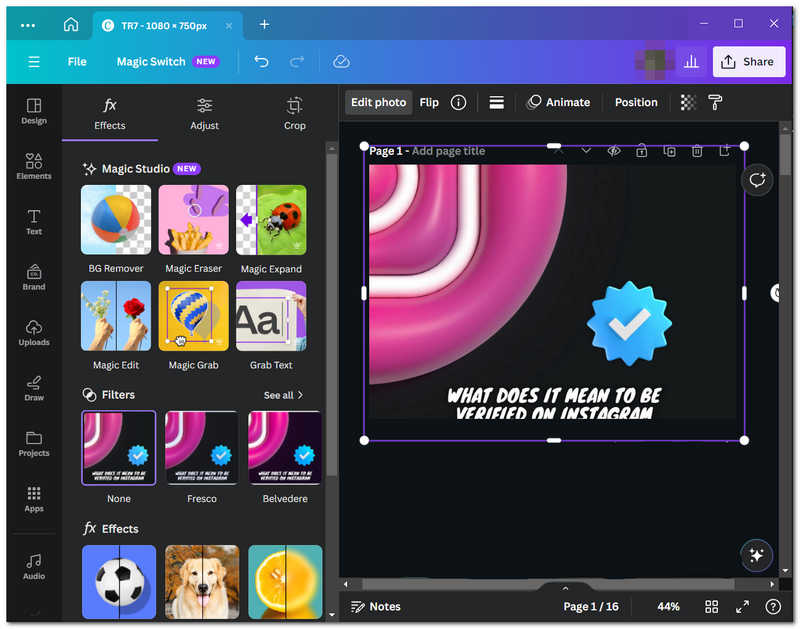800x629 pixels.
Task: Open the File menu
Action: coord(77,62)
